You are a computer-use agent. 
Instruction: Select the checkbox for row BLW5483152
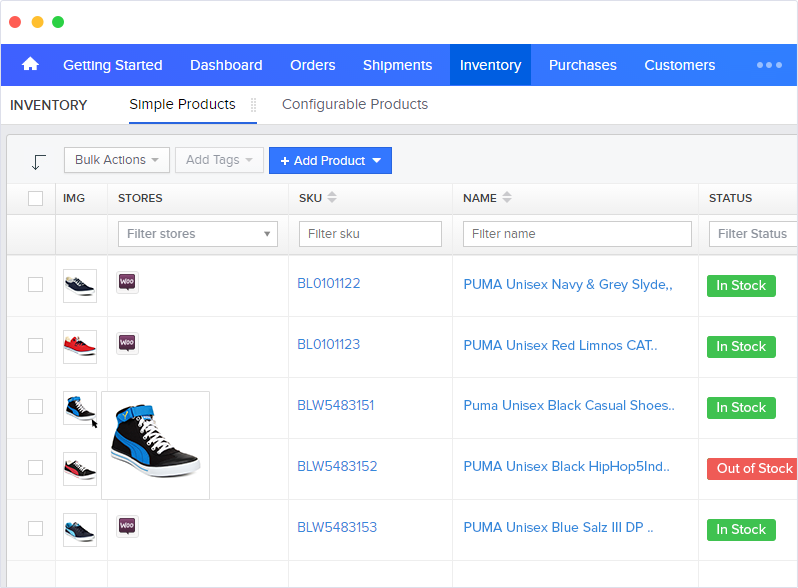(36, 468)
